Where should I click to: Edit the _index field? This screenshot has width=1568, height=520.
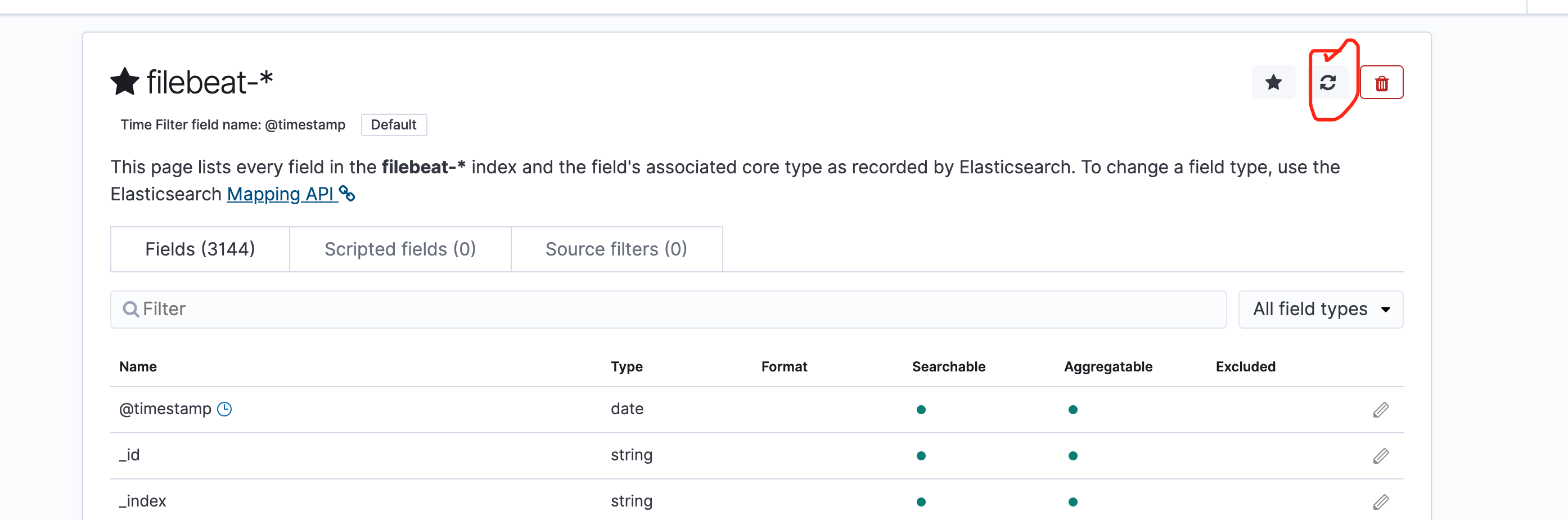coord(1381,502)
